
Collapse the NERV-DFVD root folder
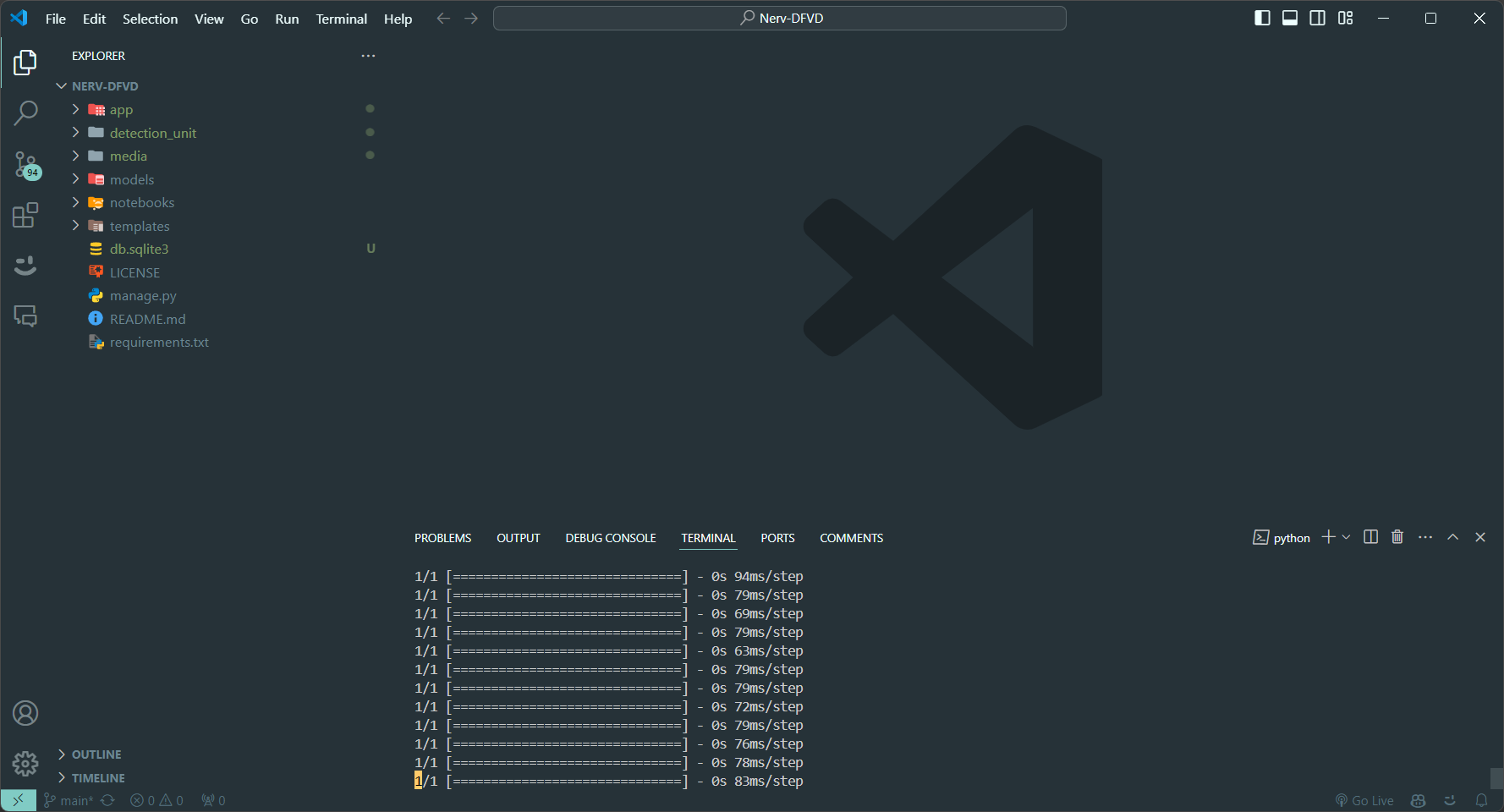tap(62, 86)
